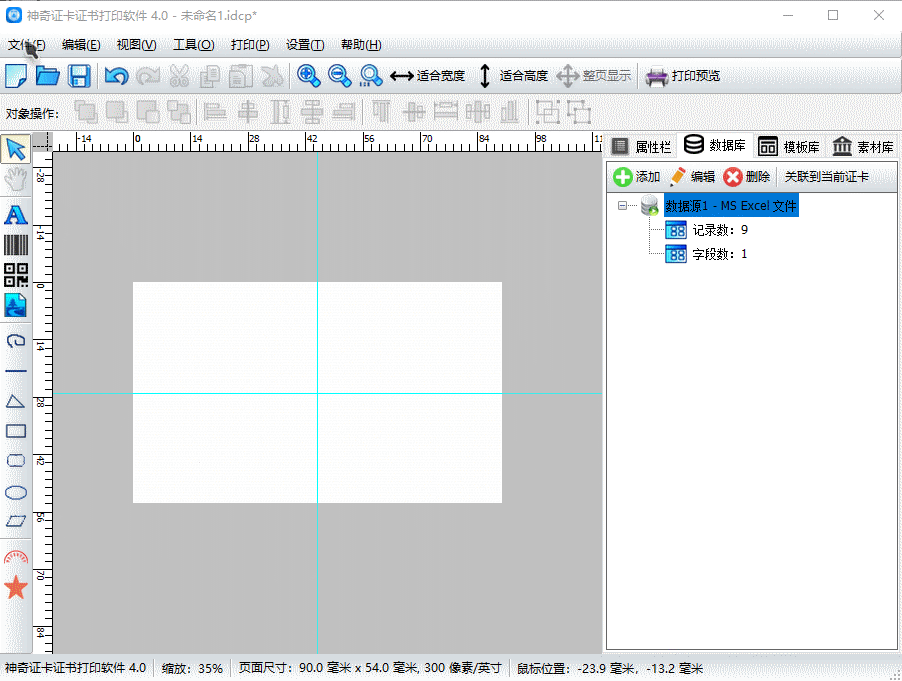Click the 添加 data source button

click(x=637, y=177)
